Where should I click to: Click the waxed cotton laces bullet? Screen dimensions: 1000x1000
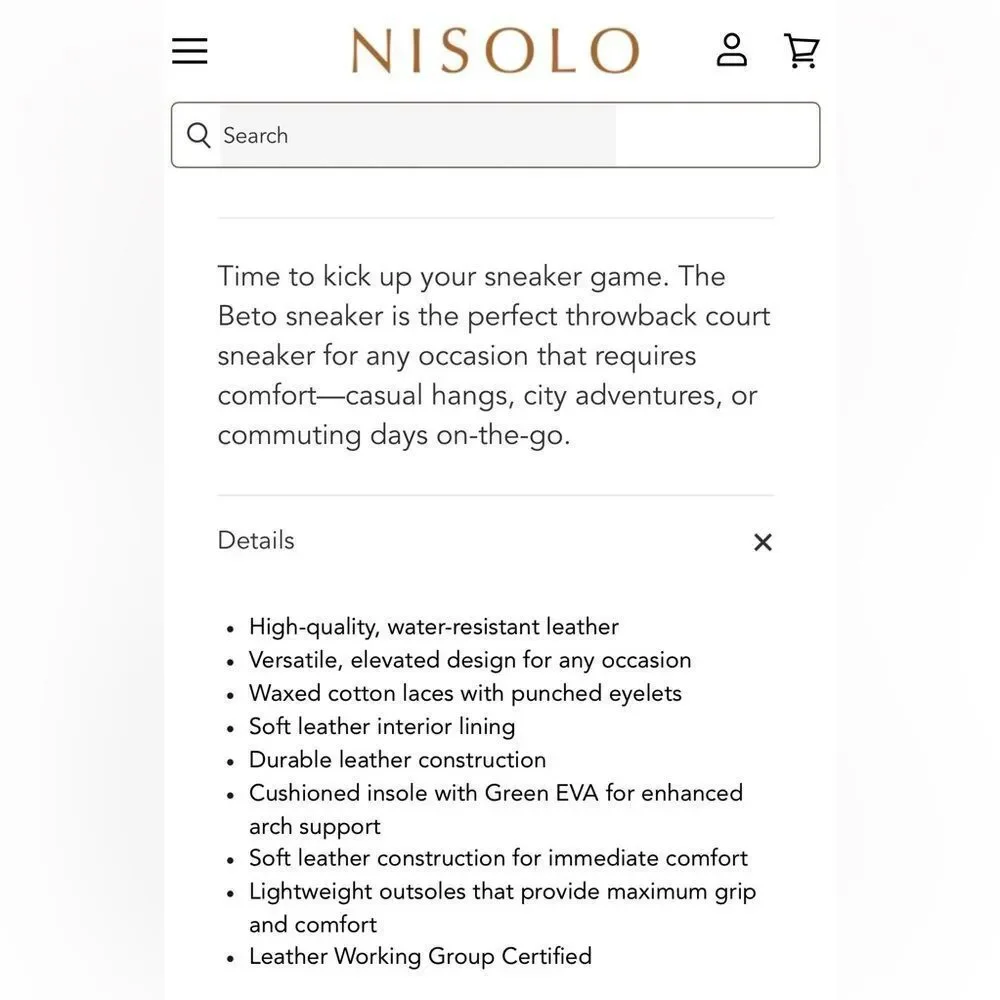click(465, 693)
